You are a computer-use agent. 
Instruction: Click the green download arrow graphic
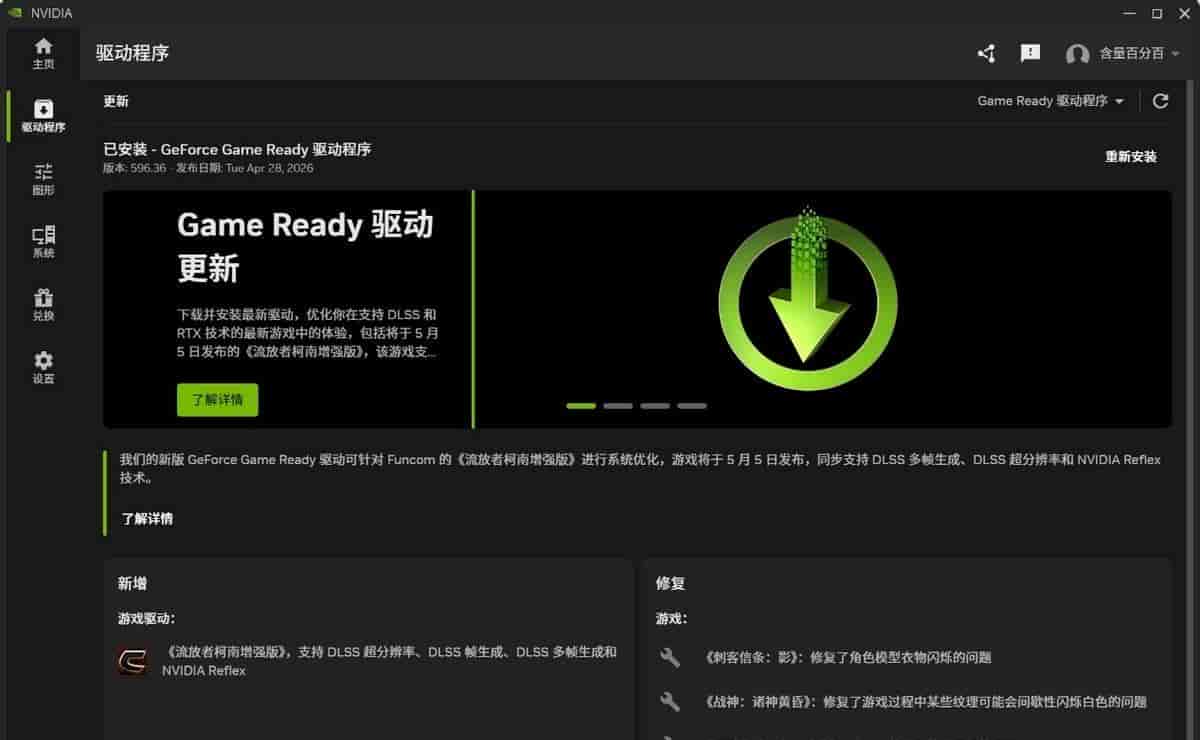pyautogui.click(x=807, y=298)
